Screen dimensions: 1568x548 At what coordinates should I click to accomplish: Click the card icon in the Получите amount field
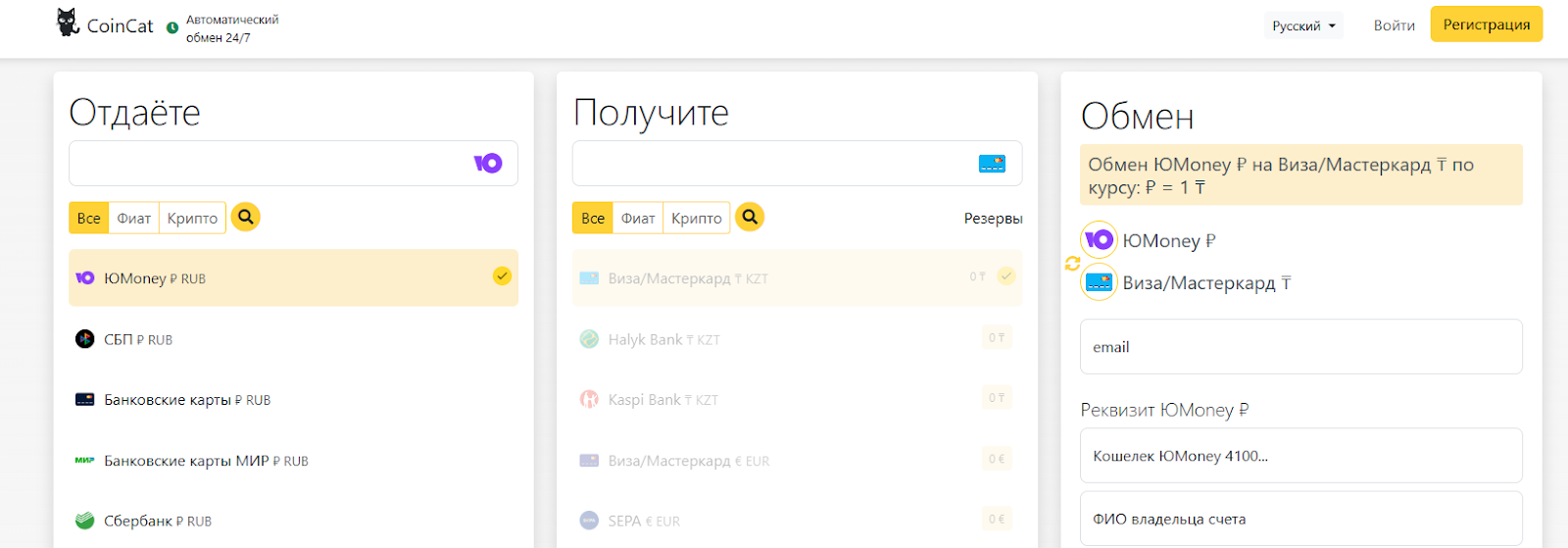(x=992, y=164)
